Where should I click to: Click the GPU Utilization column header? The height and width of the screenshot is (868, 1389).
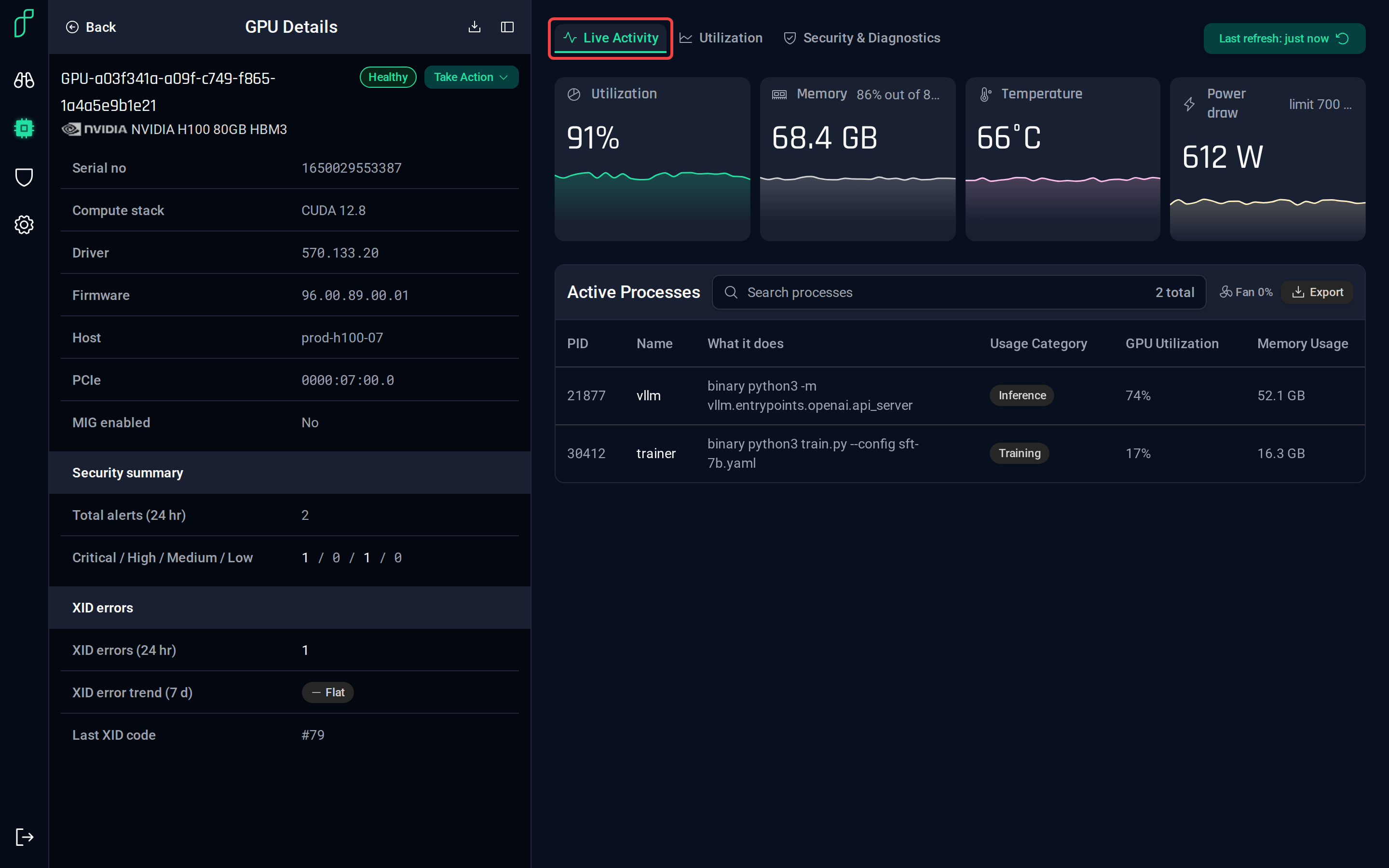click(x=1171, y=343)
